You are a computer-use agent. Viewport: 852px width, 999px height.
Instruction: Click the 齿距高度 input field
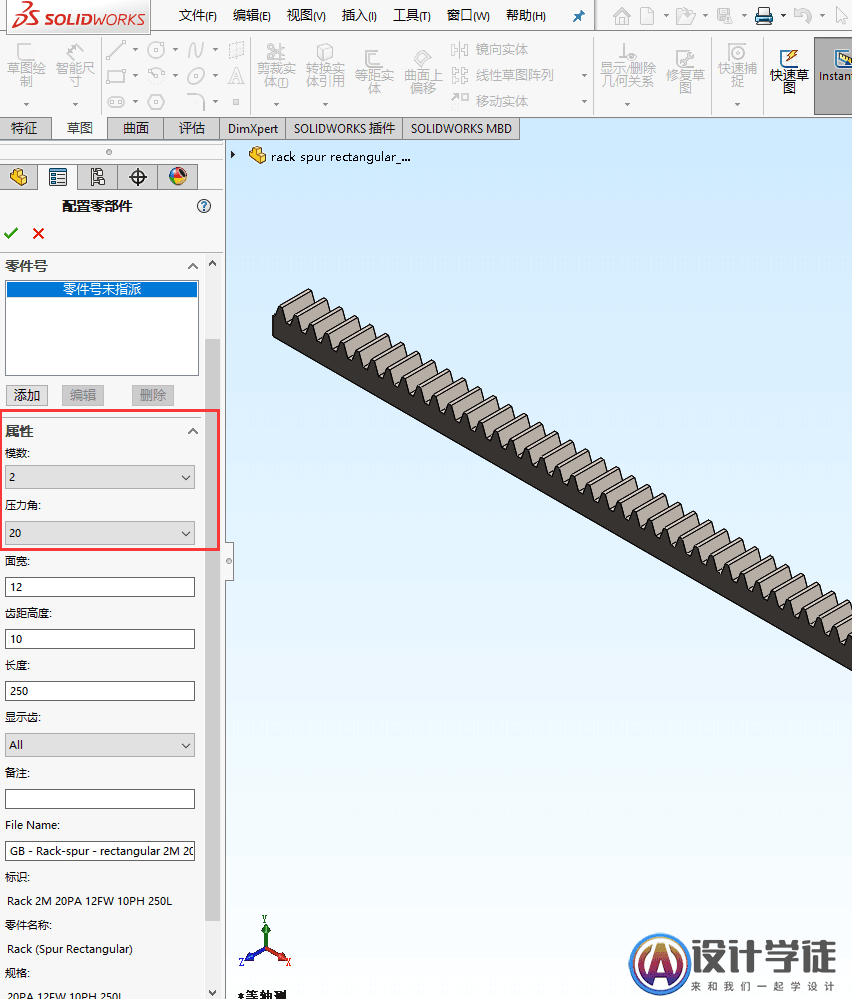(x=99, y=639)
